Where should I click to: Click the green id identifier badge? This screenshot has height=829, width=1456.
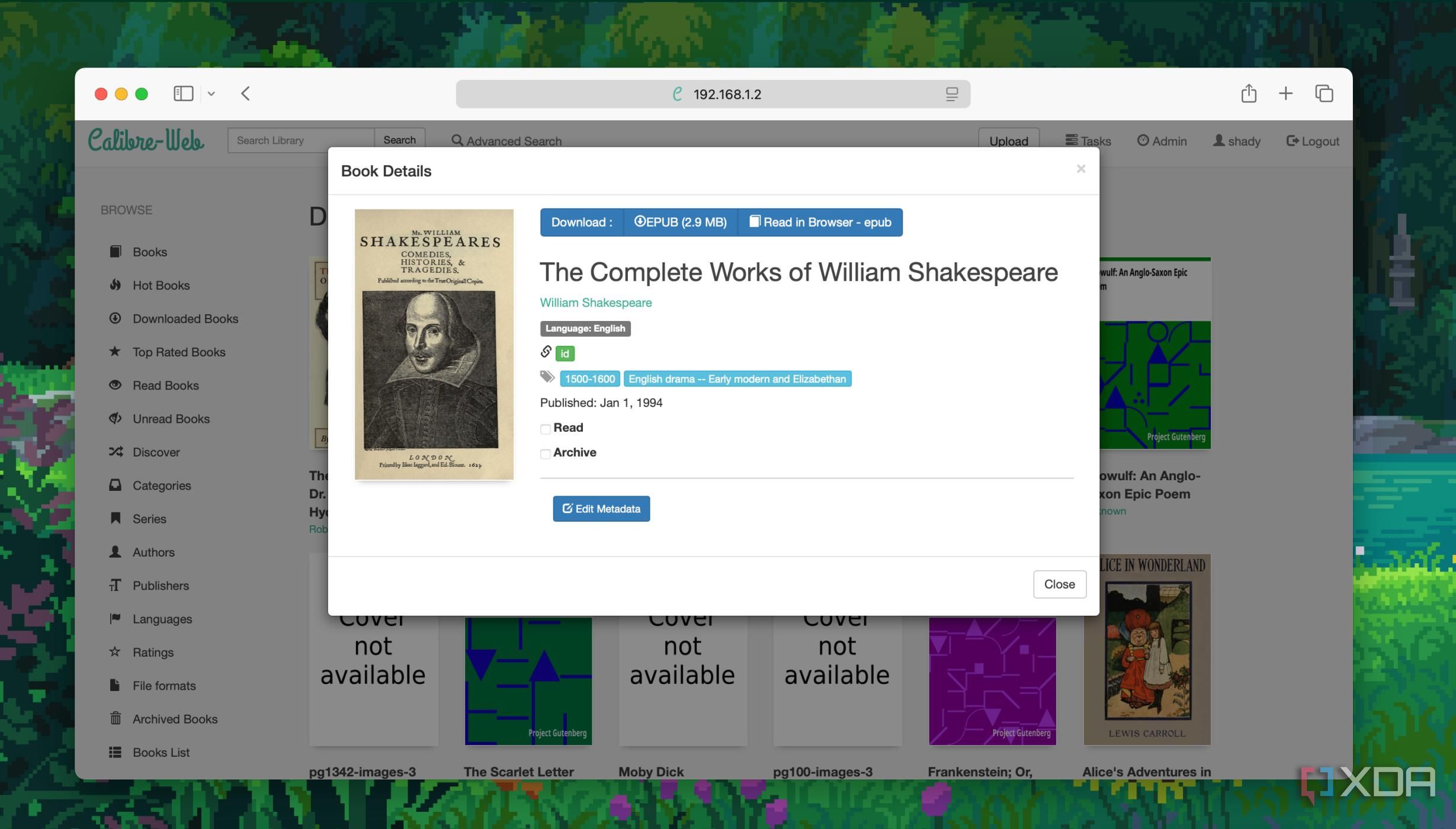(565, 354)
